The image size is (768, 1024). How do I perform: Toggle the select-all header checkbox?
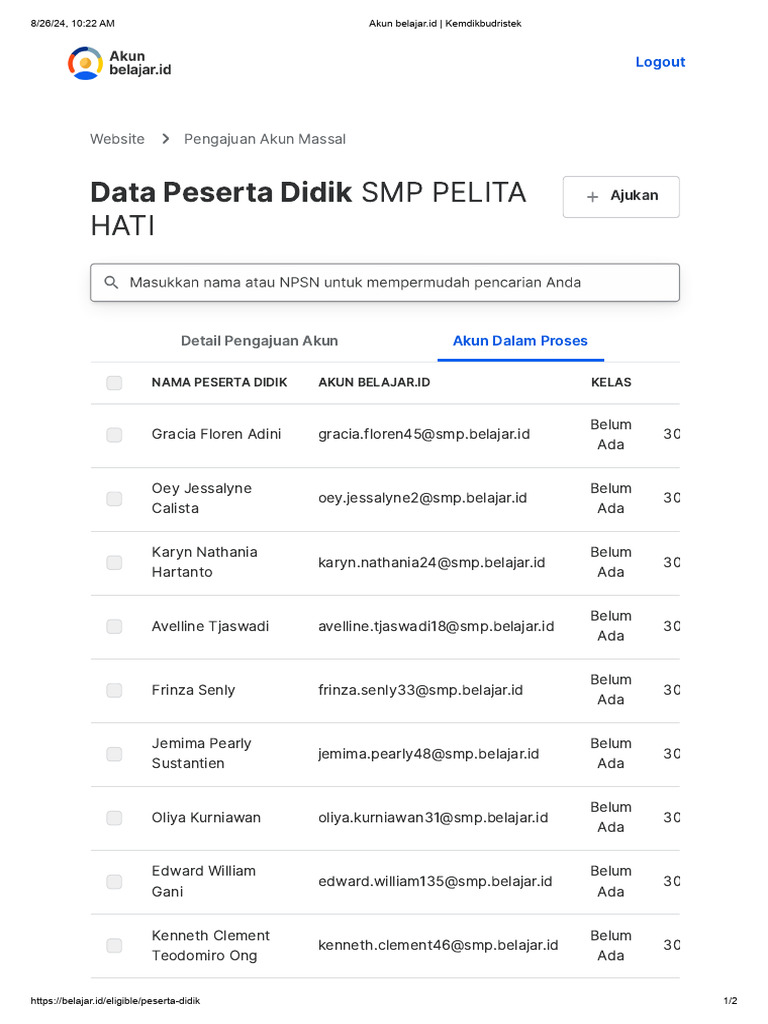(x=114, y=383)
